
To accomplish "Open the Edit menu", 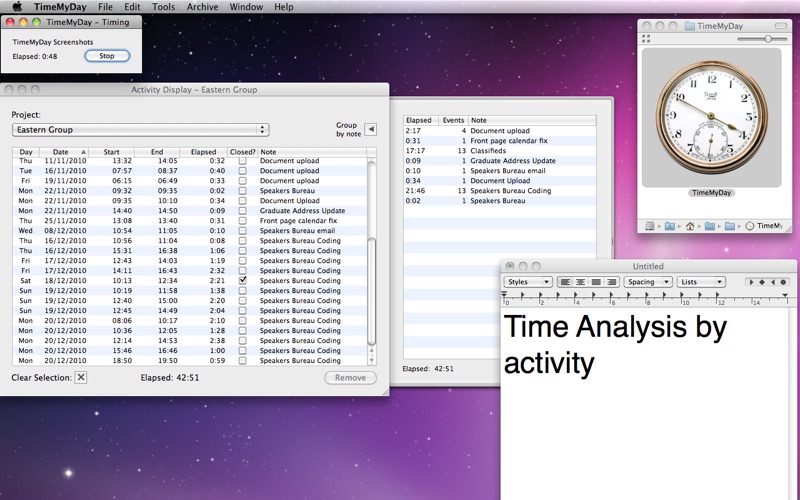I will (x=132, y=7).
